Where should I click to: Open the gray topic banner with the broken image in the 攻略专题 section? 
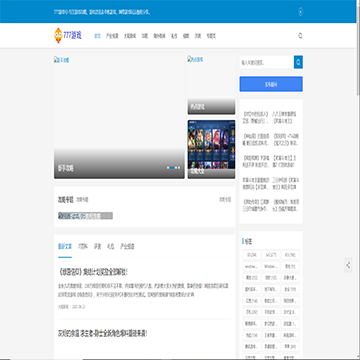(x=85, y=216)
